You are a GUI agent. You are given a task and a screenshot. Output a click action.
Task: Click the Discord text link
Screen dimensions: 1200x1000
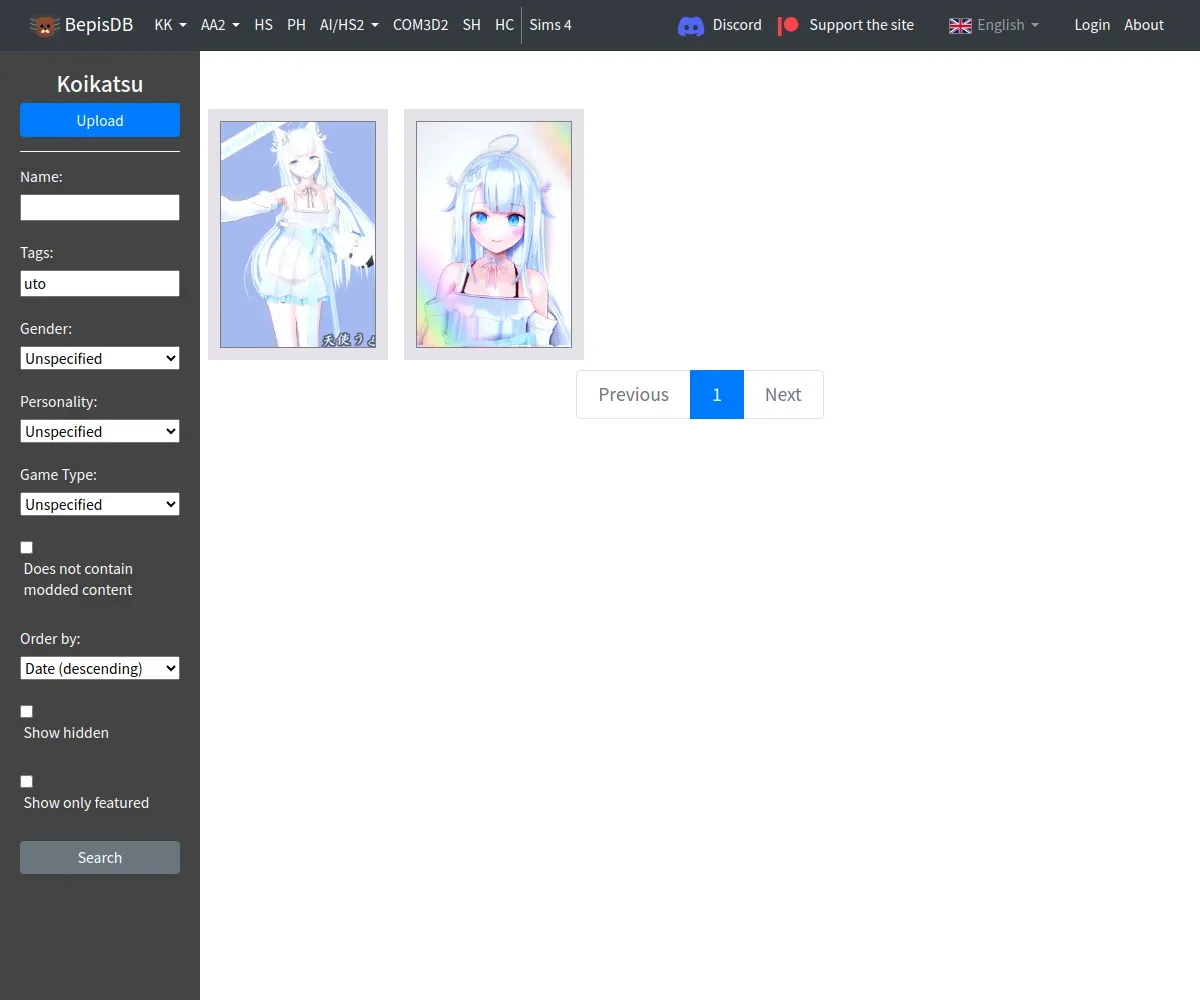tap(737, 25)
